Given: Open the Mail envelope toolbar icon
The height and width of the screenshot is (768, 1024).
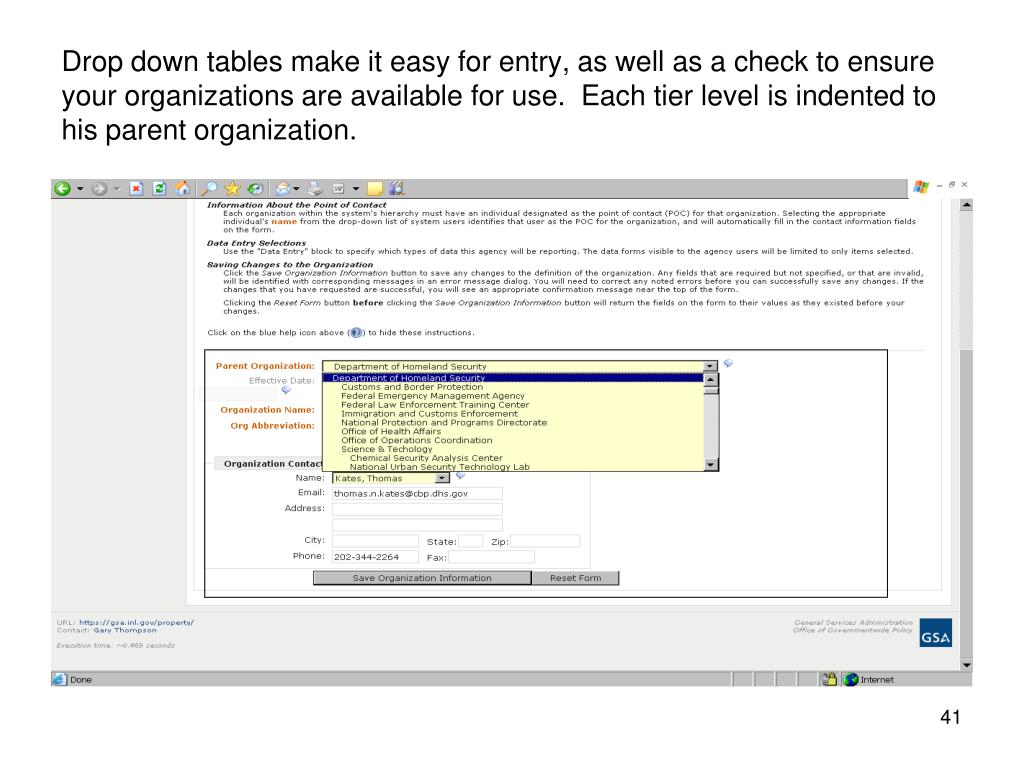Looking at the screenshot, I should pyautogui.click(x=282, y=189).
